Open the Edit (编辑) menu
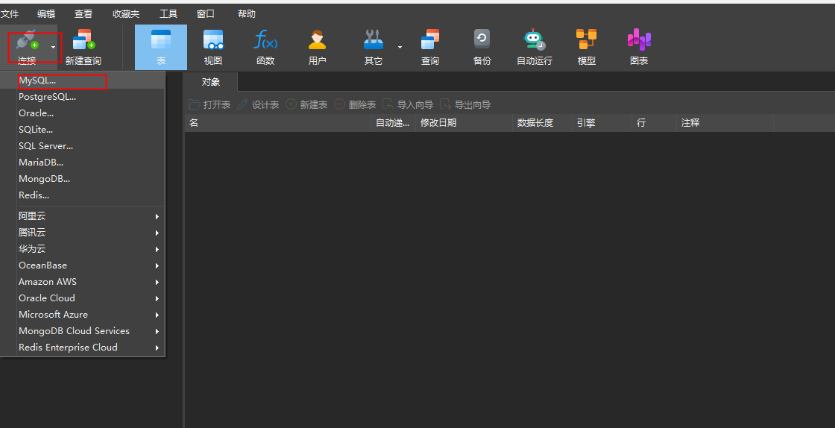The height and width of the screenshot is (428, 835). pyautogui.click(x=46, y=14)
